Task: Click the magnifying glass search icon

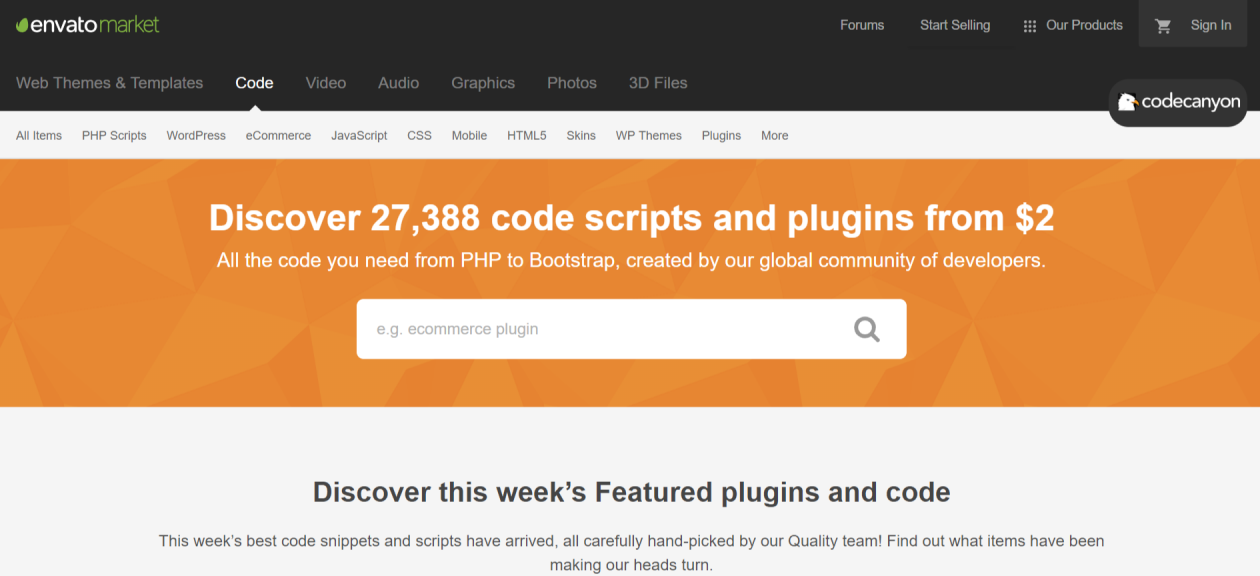Action: 867,329
